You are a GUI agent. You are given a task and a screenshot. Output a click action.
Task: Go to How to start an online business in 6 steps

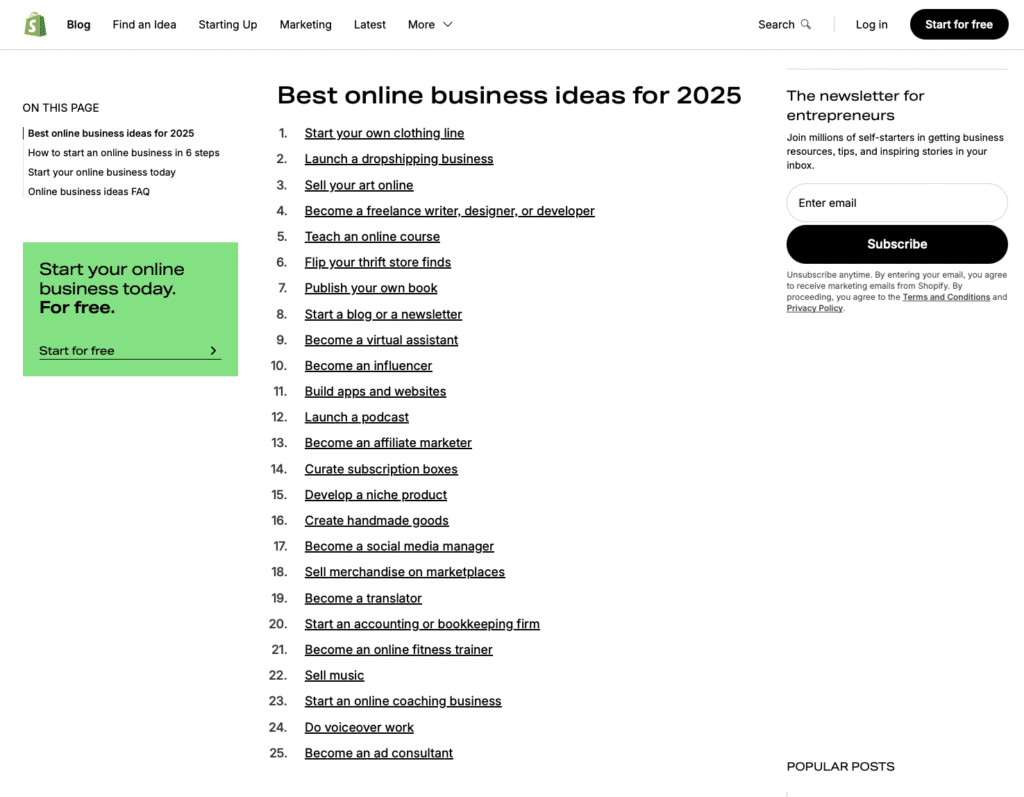click(x=123, y=153)
